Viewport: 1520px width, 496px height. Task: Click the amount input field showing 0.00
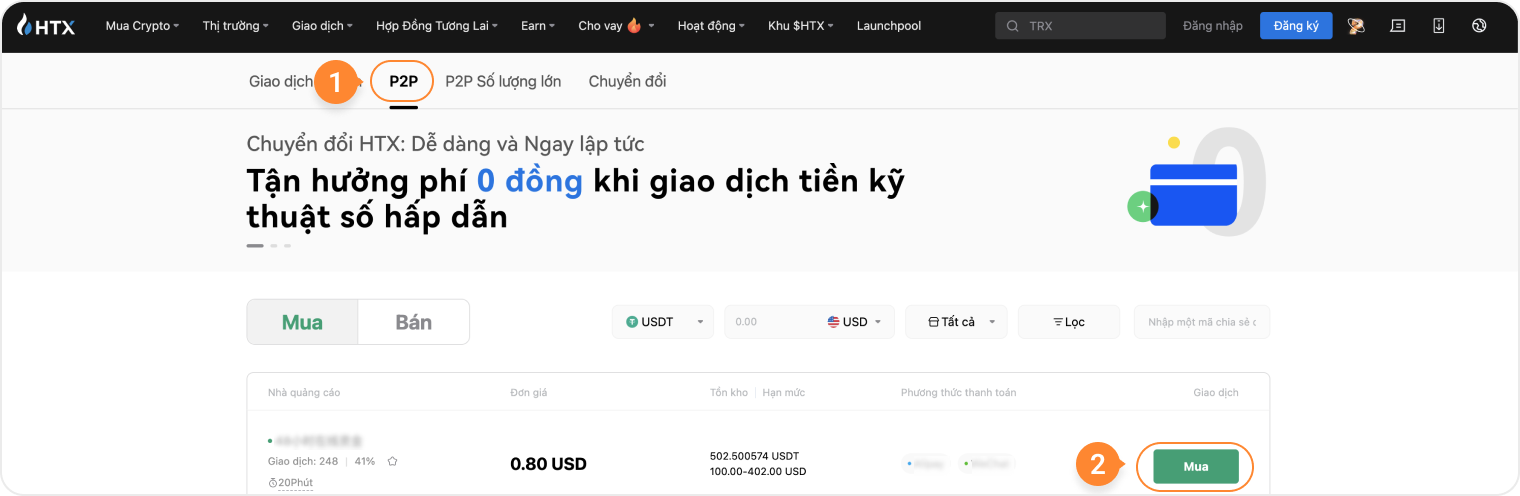point(772,322)
